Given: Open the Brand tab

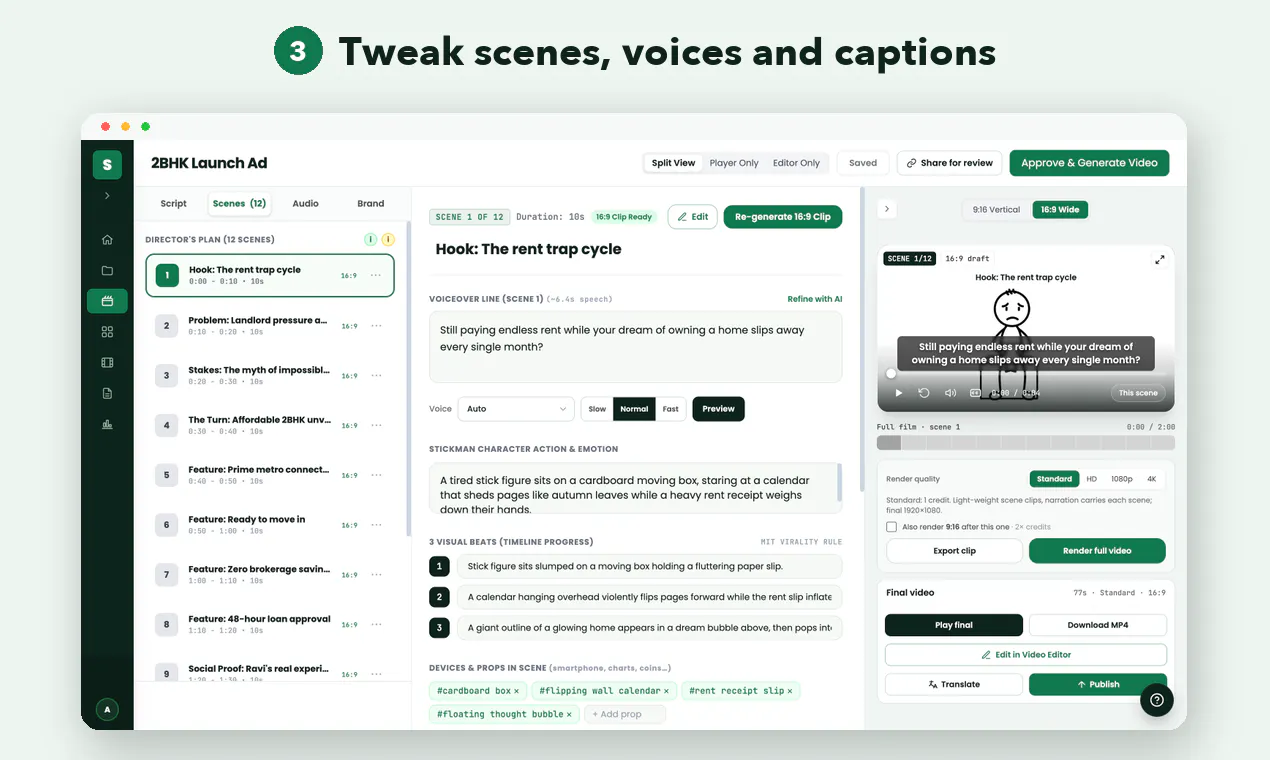Looking at the screenshot, I should click(371, 203).
